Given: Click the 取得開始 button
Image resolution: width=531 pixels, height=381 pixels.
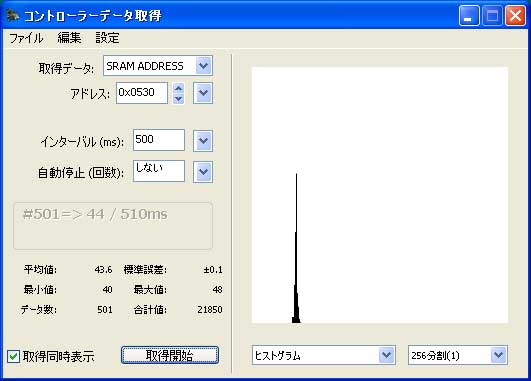Looking at the screenshot, I should pyautogui.click(x=170, y=355).
